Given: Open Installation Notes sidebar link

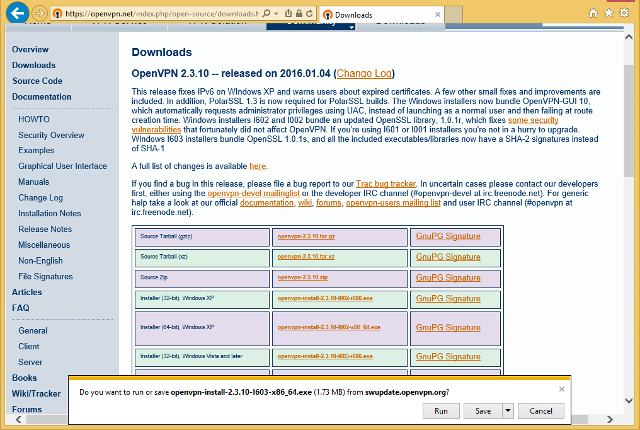Looking at the screenshot, I should [49, 213].
